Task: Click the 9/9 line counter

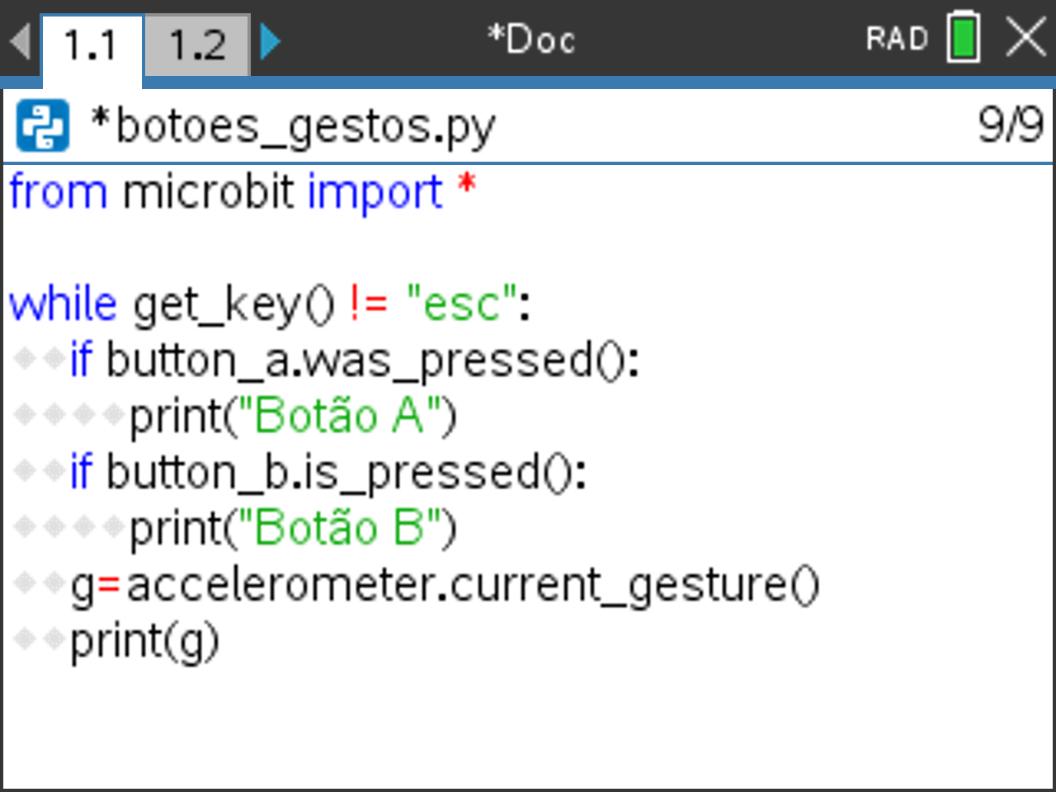Action: [x=1010, y=125]
